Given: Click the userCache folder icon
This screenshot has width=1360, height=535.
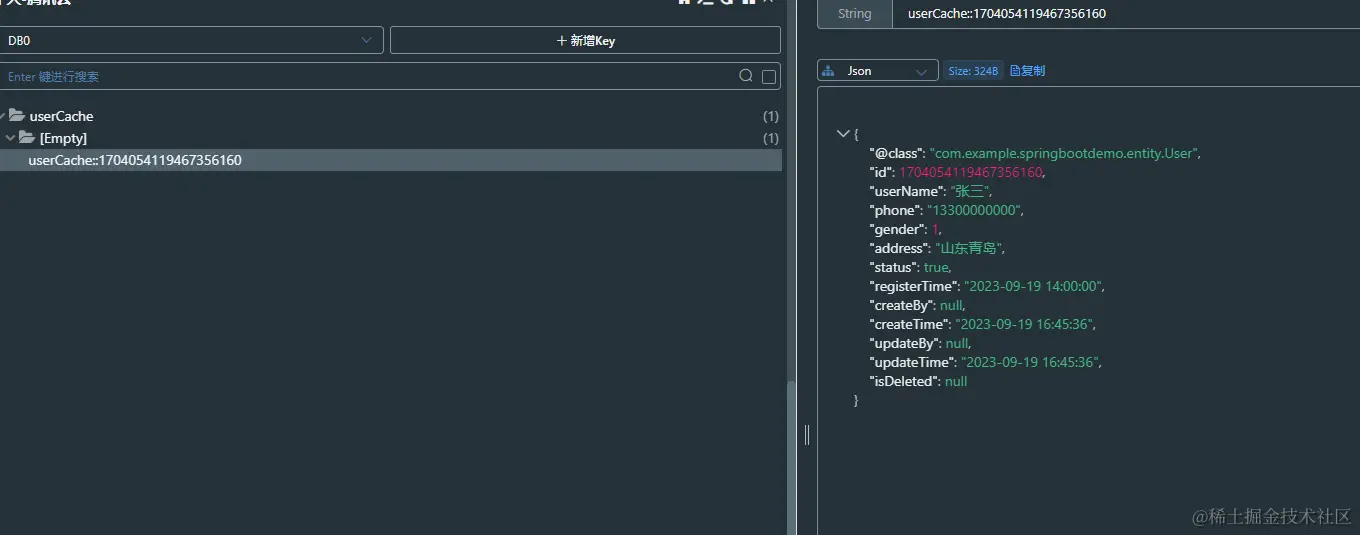Looking at the screenshot, I should click(x=17, y=116).
